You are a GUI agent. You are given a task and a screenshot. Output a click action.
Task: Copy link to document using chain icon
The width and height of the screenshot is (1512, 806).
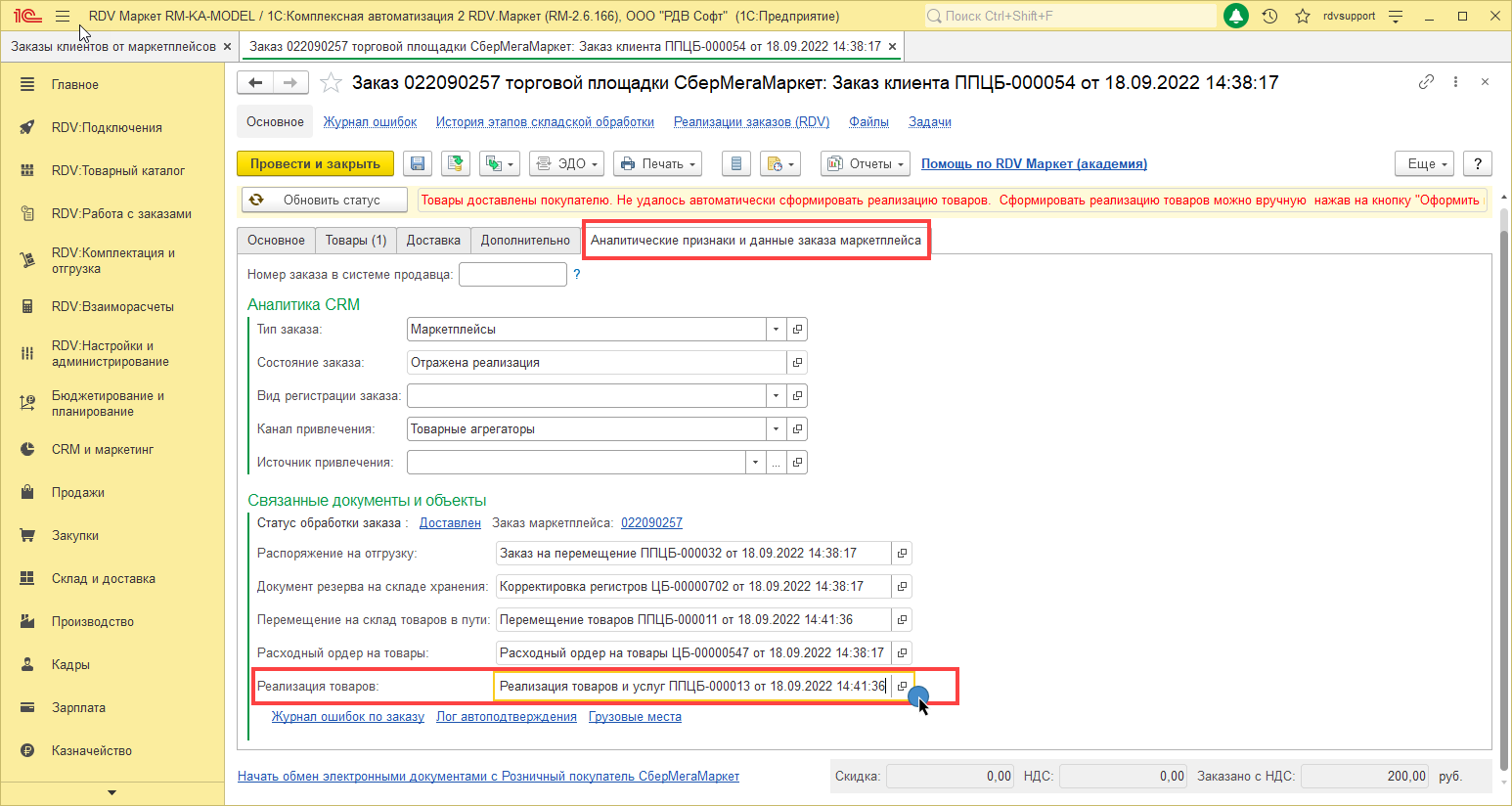[x=1426, y=82]
